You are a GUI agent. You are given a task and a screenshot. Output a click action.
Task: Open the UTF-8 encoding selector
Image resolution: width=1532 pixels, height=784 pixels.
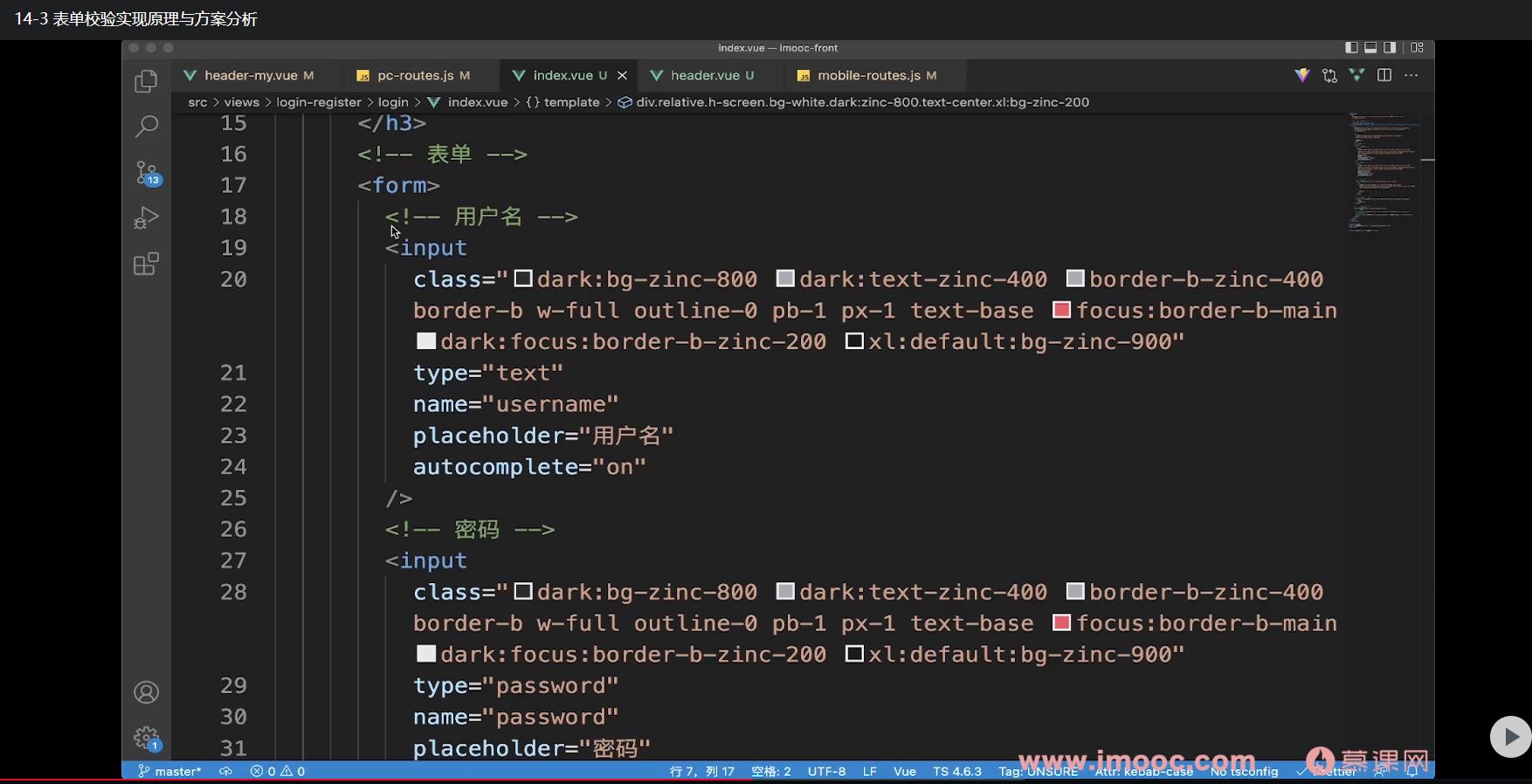(x=826, y=771)
